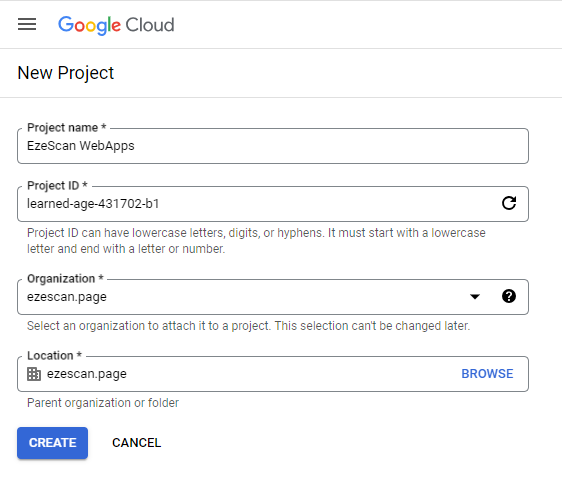The width and height of the screenshot is (562, 487).
Task: Click BROWSE to choose a location
Action: click(487, 374)
